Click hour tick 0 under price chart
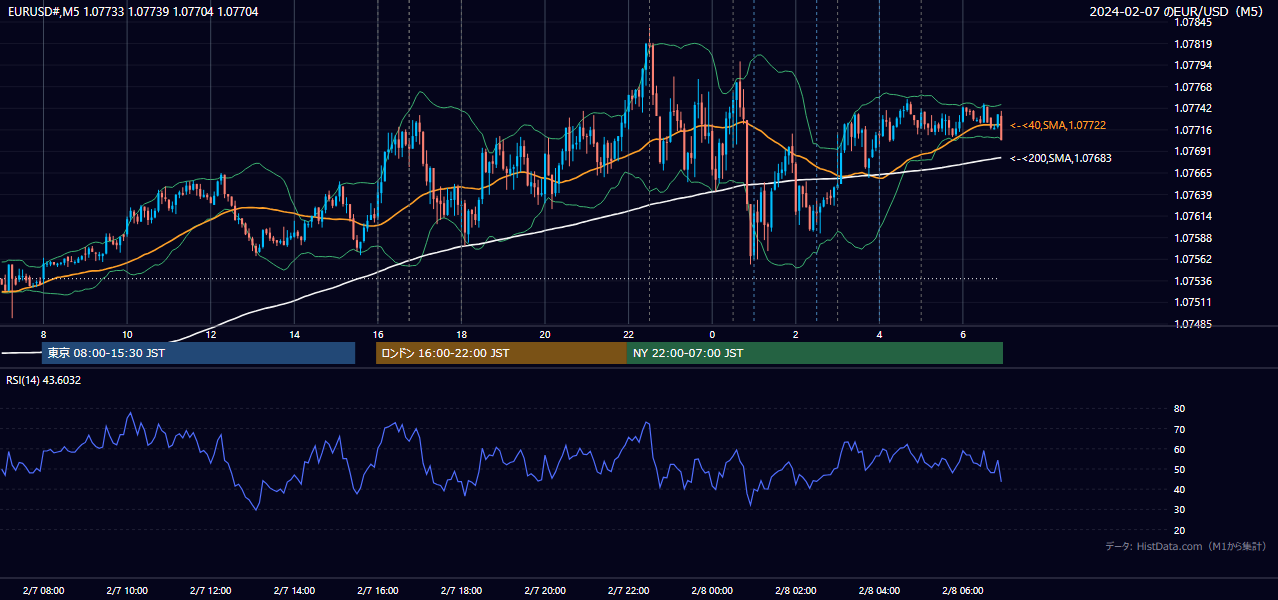This screenshot has width=1278, height=600. [x=712, y=334]
